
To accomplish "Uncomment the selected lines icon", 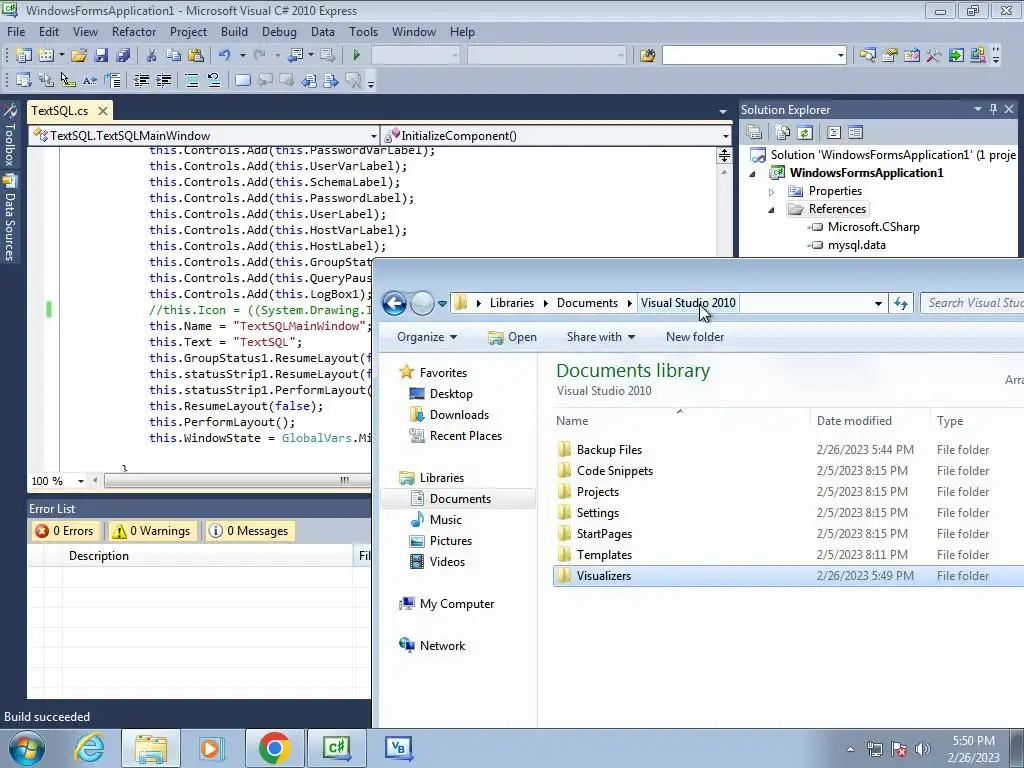I will 214,80.
